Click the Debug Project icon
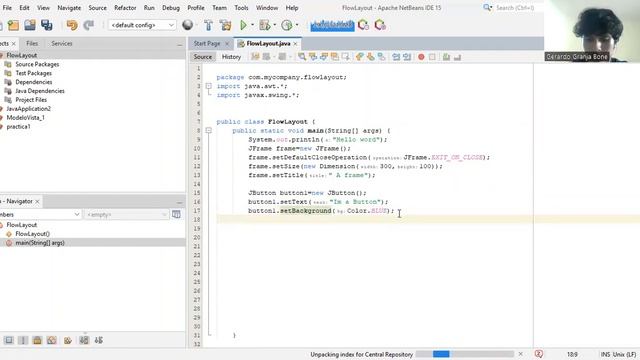This screenshot has width=640, height=360. 264,25
